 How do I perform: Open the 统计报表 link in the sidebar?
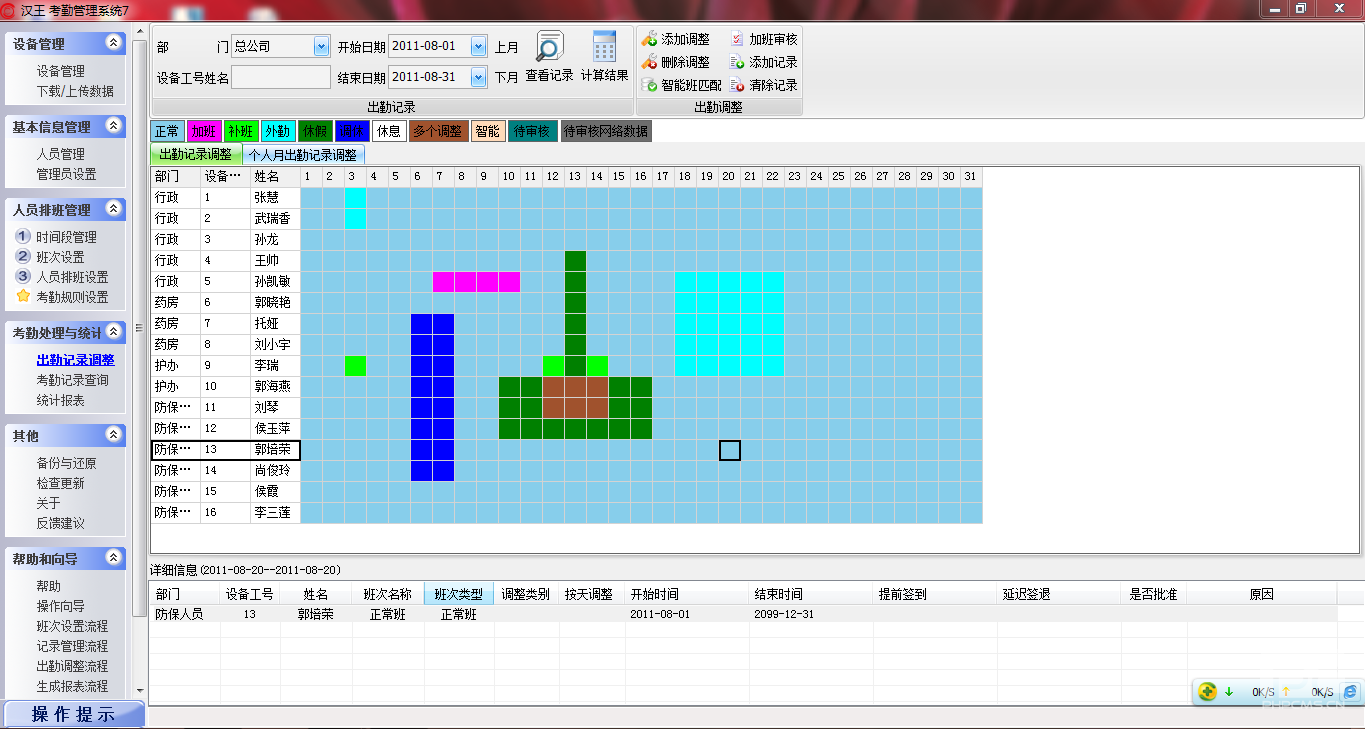(60, 400)
